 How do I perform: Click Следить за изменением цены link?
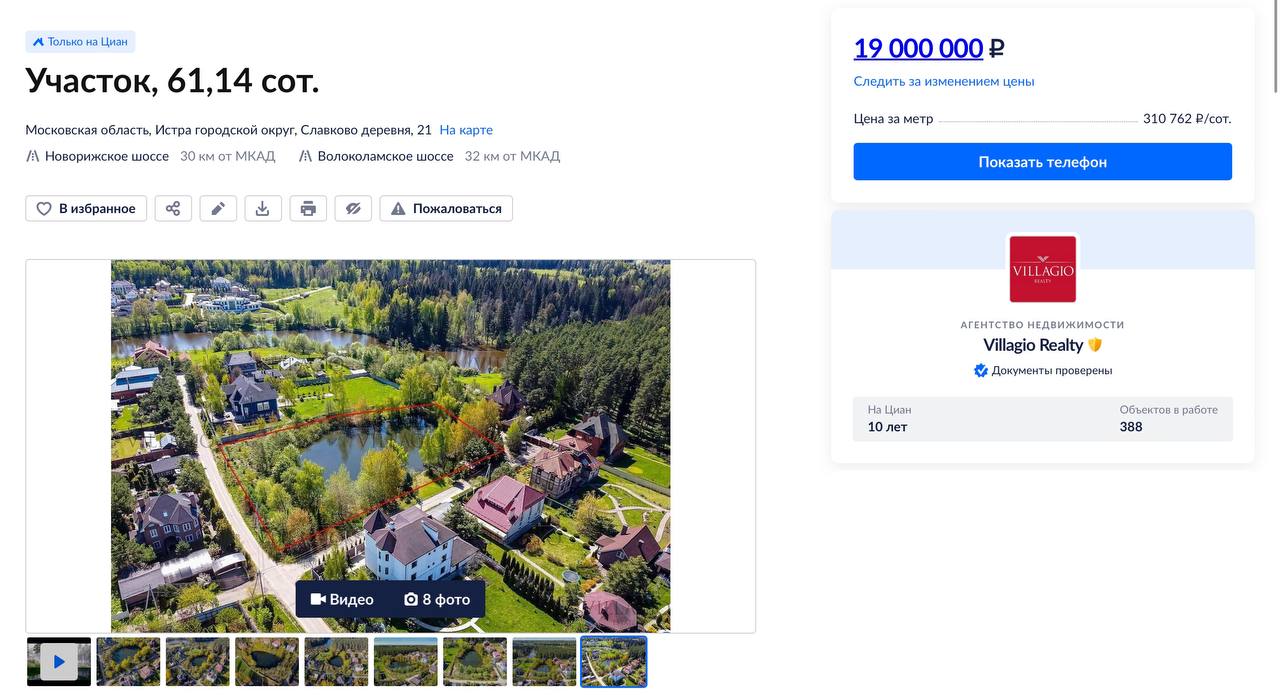[x=943, y=81]
